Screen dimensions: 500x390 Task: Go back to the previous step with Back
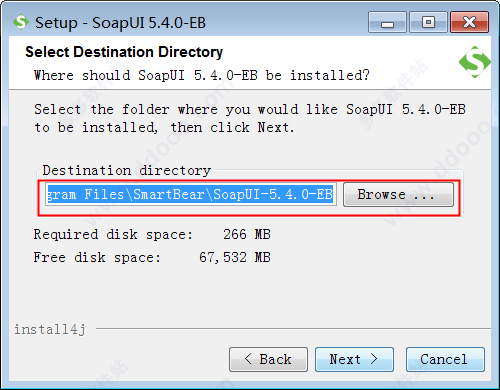pos(268,359)
